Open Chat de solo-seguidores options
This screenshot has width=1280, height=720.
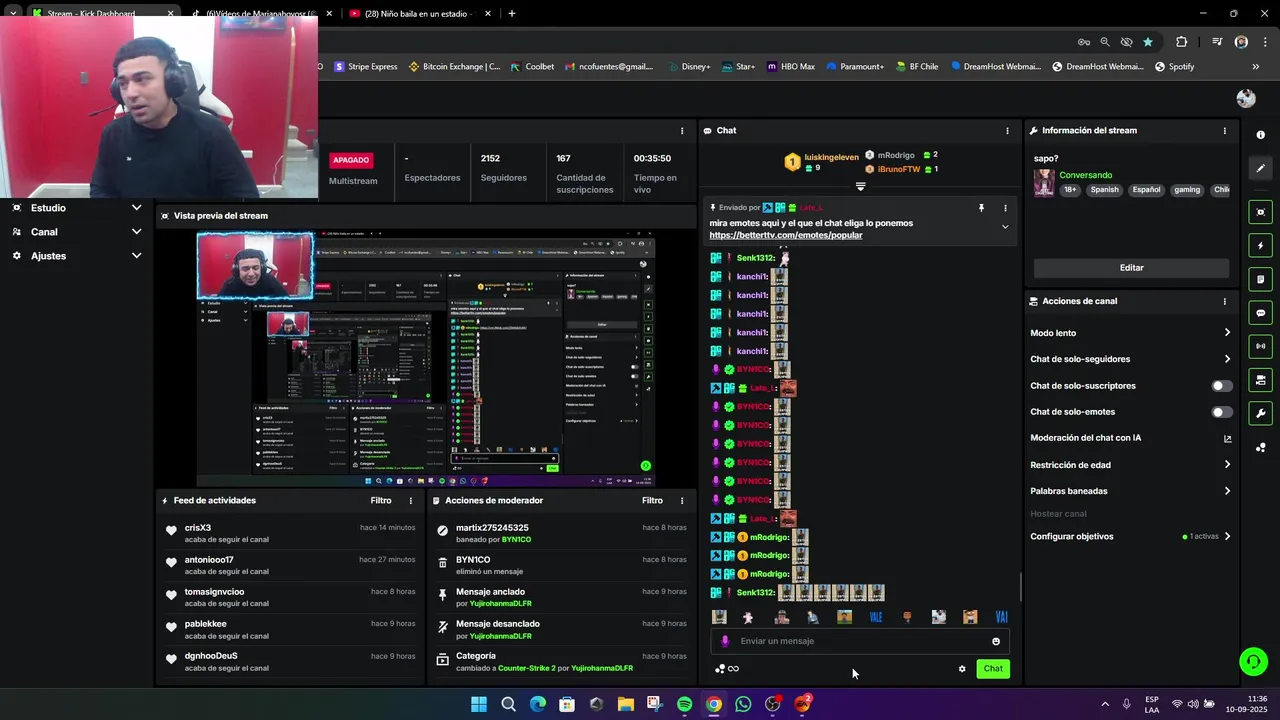point(1130,359)
